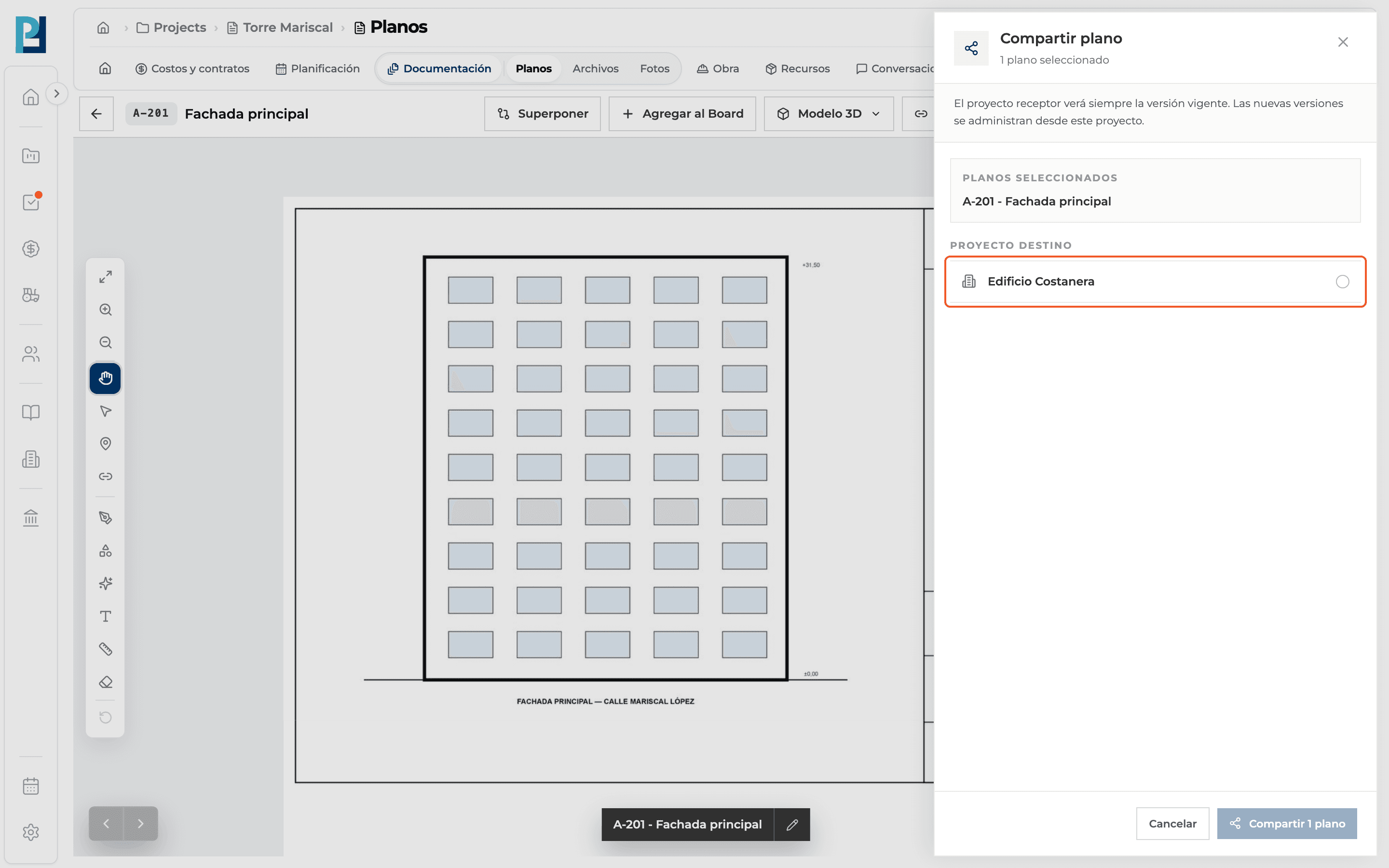Click the facade drawing on the plan
The height and width of the screenshot is (868, 1389).
click(x=606, y=468)
